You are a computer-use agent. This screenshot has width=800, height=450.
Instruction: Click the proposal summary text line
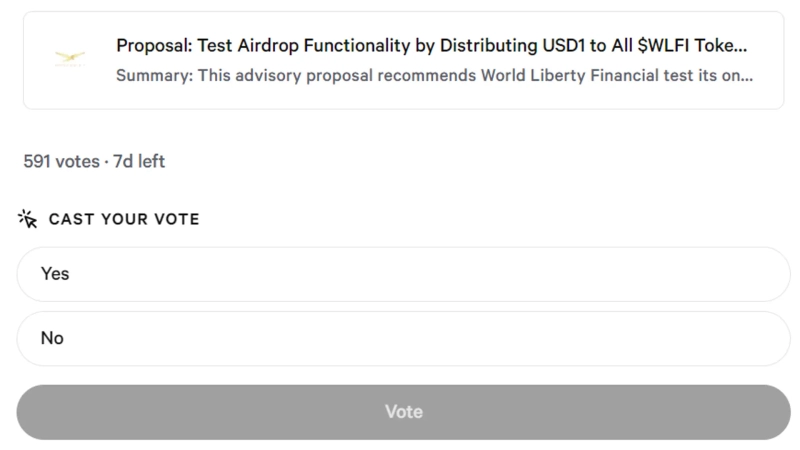[x=434, y=75]
